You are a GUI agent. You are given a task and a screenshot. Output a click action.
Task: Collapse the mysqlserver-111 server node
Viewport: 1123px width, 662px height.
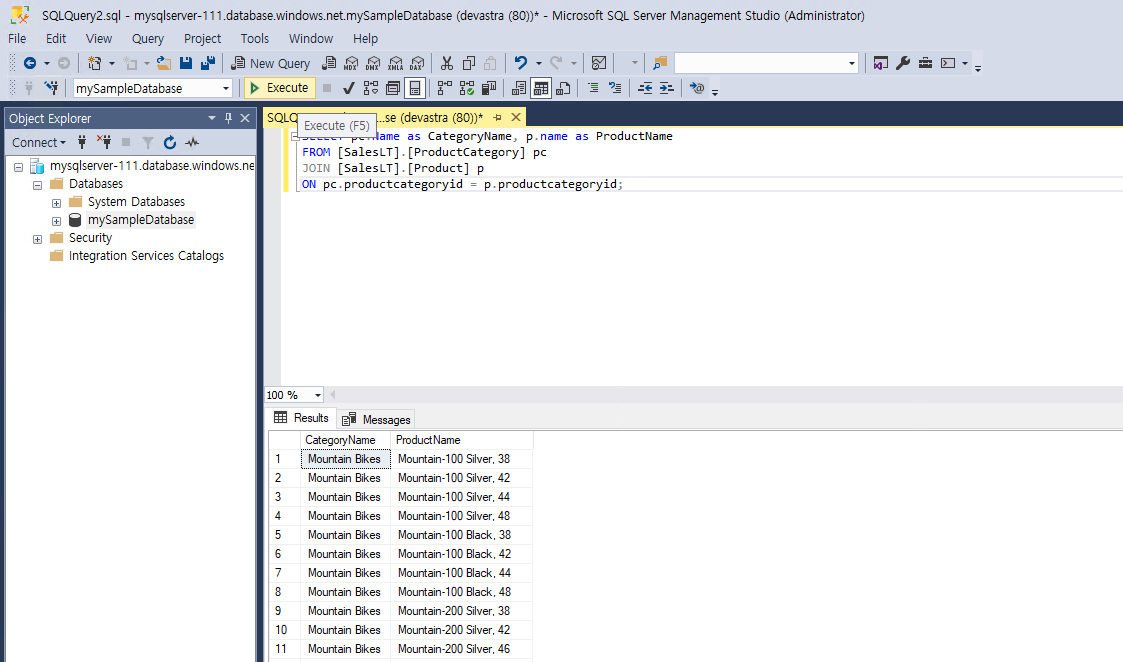tap(19, 168)
